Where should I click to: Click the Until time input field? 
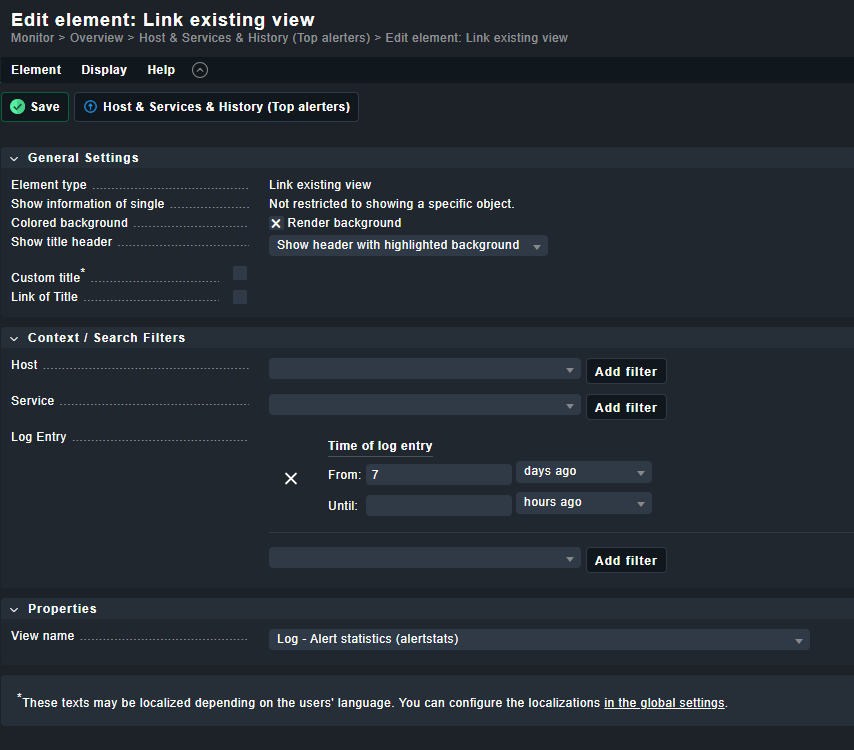438,505
